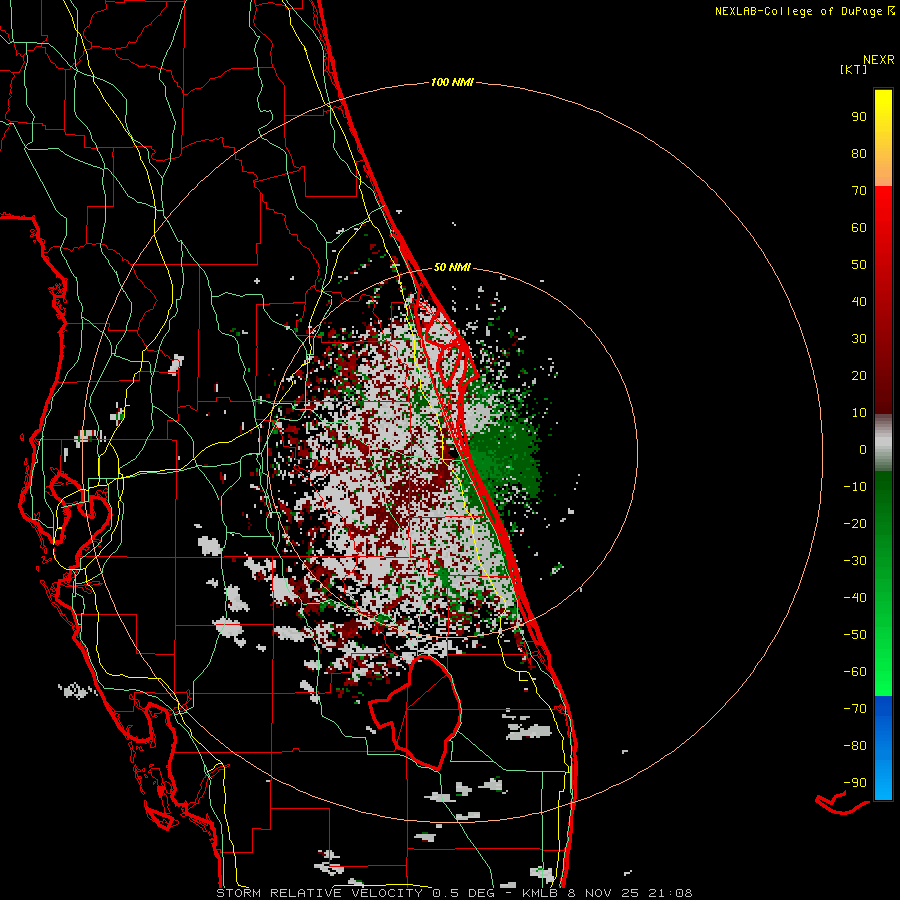Click the blue bottom segment of color bar
This screenshot has width=900, height=900.
[883, 747]
